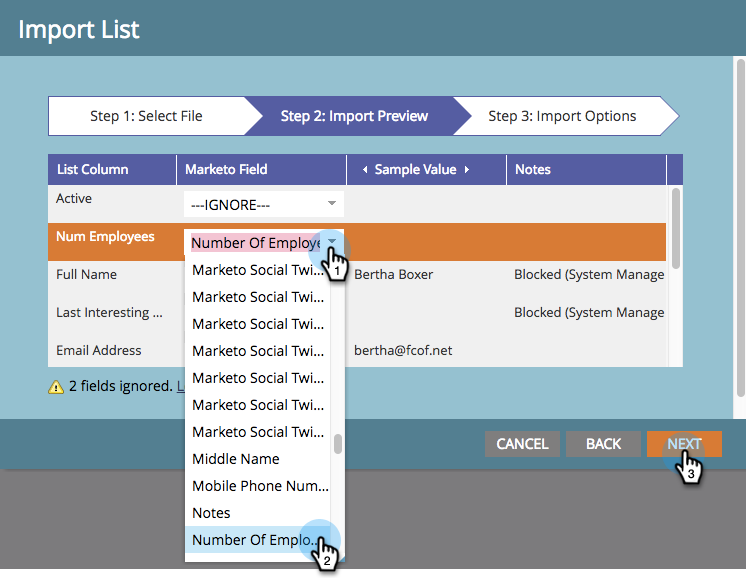This screenshot has height=583, width=746.
Task: Click the Active list column cell
Action: (x=74, y=198)
